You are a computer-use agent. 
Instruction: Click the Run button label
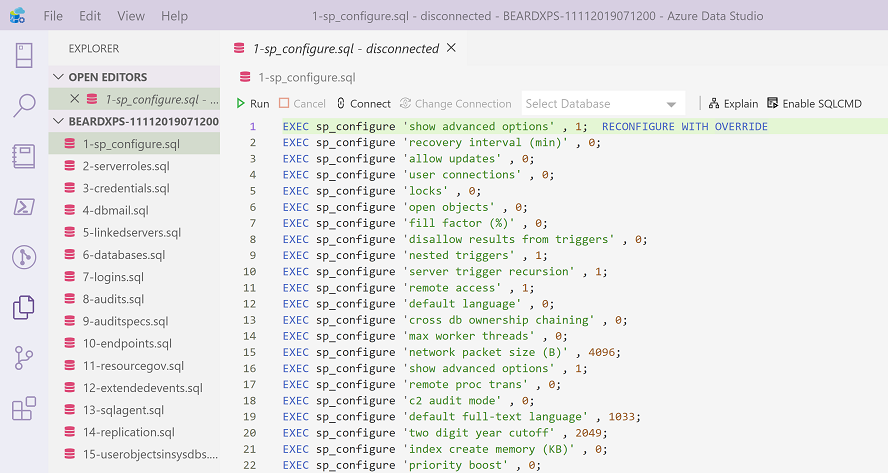click(x=259, y=104)
